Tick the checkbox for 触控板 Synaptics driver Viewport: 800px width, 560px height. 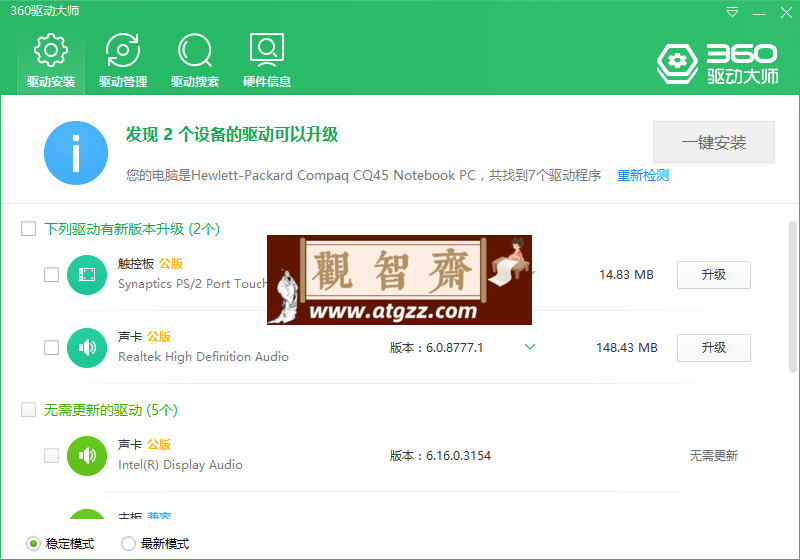[x=52, y=274]
